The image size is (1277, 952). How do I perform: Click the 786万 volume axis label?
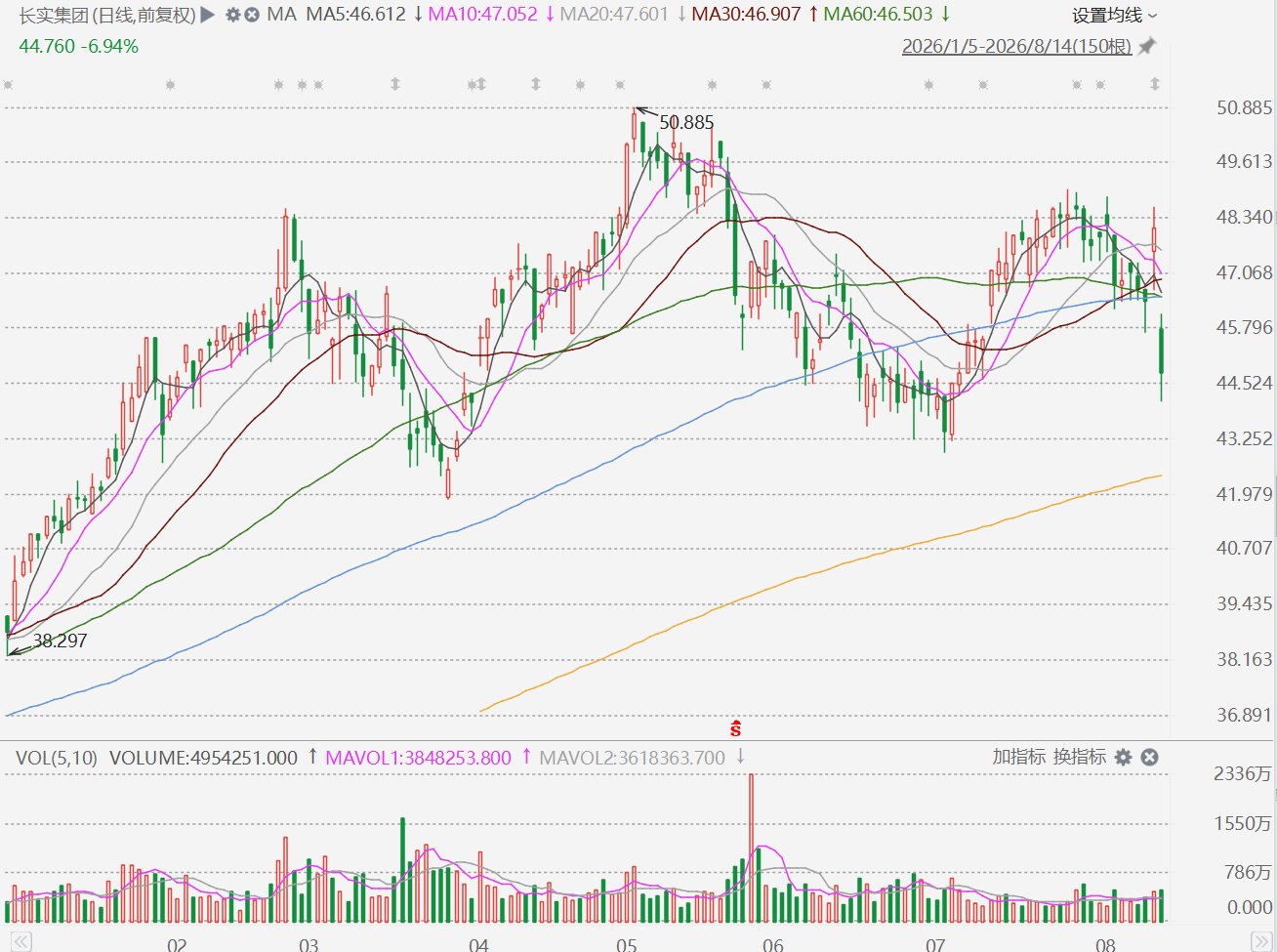(x=1249, y=872)
